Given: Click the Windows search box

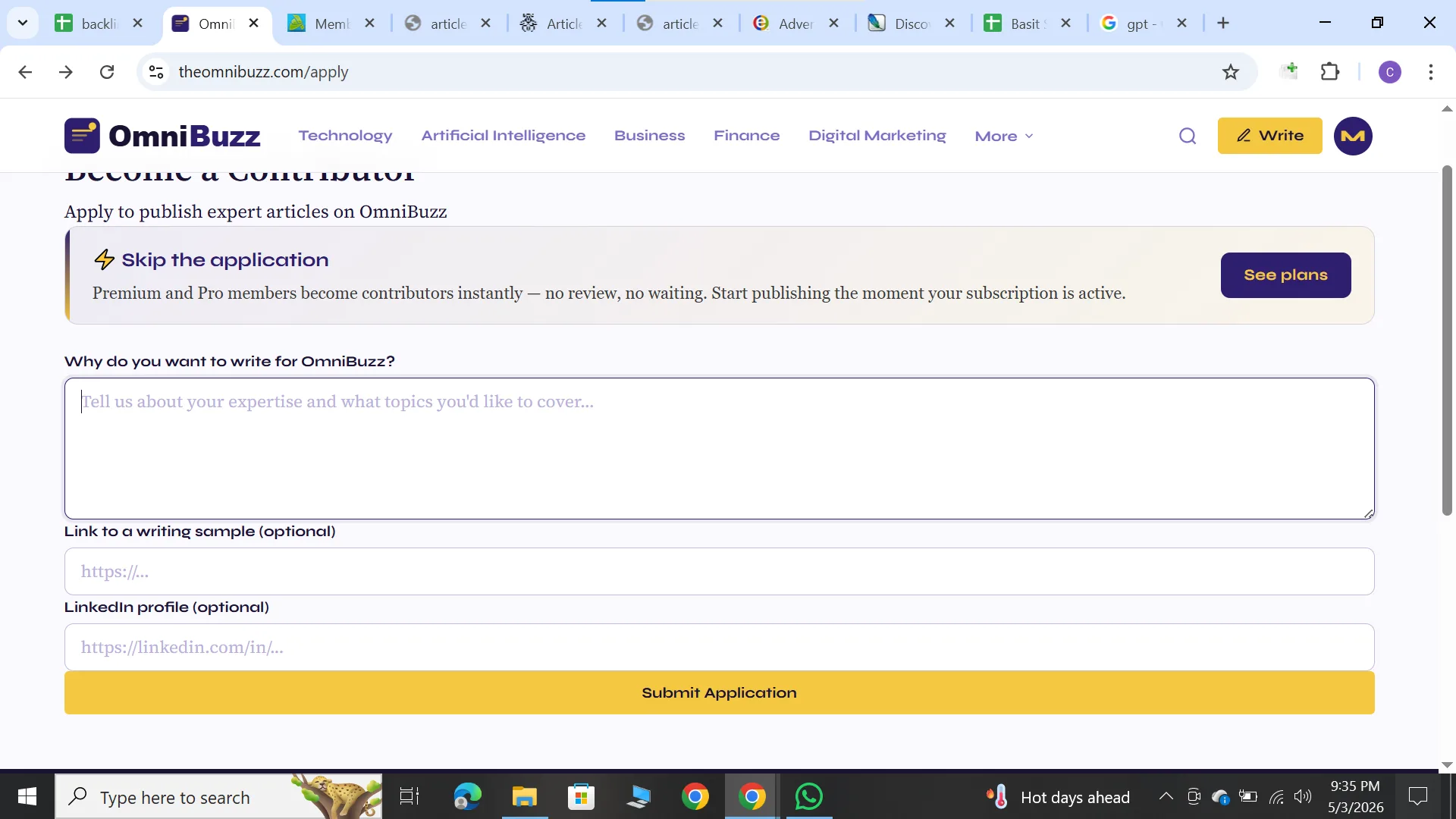Looking at the screenshot, I should [218, 796].
